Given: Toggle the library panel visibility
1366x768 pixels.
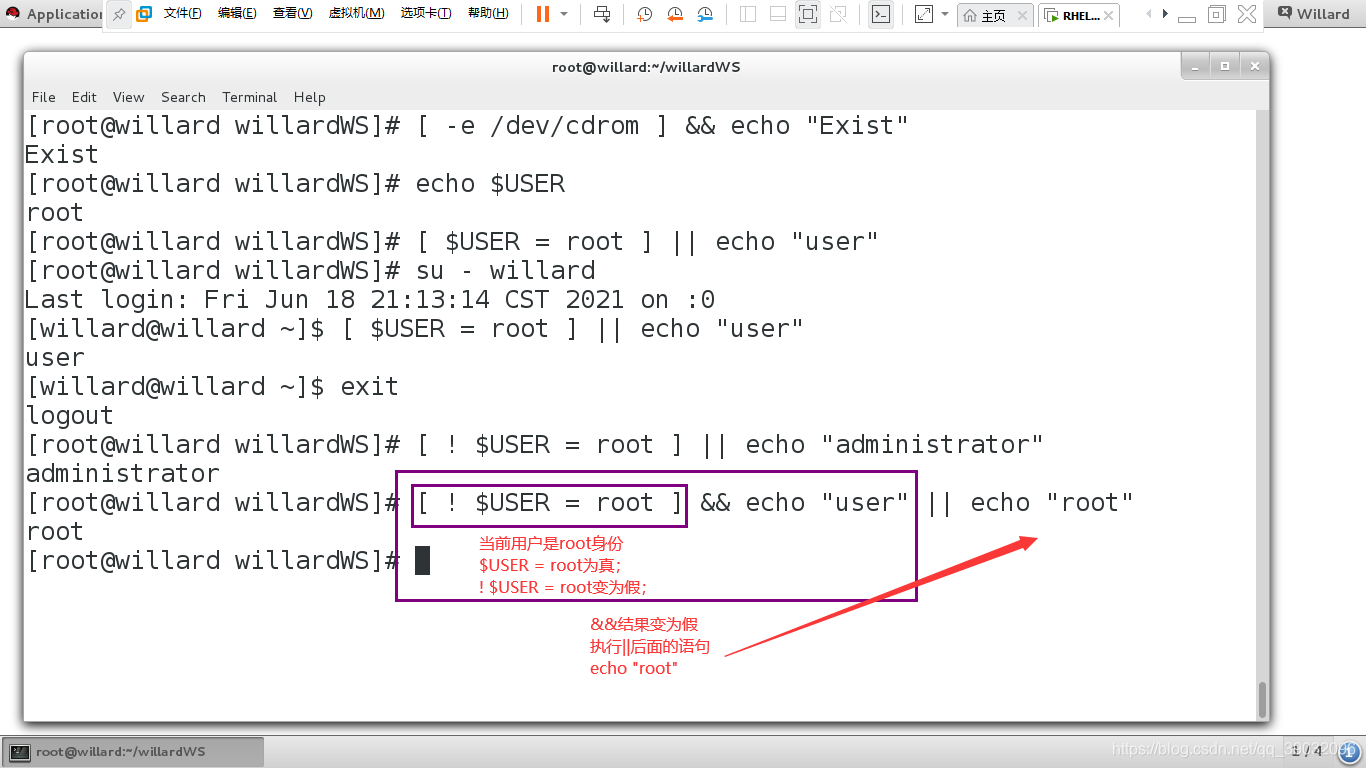Looking at the screenshot, I should click(x=748, y=15).
